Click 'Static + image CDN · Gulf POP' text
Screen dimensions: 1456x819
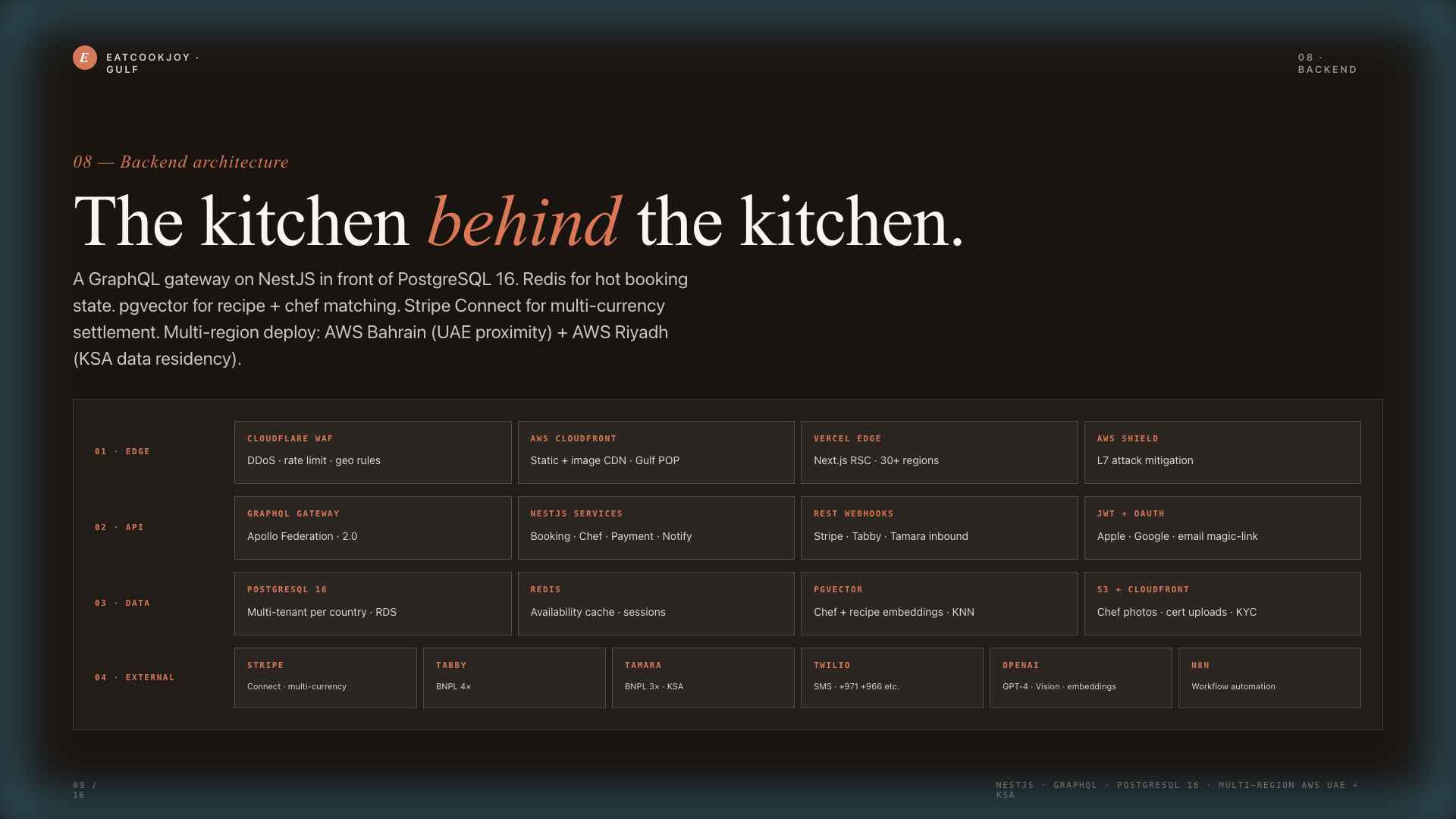605,461
